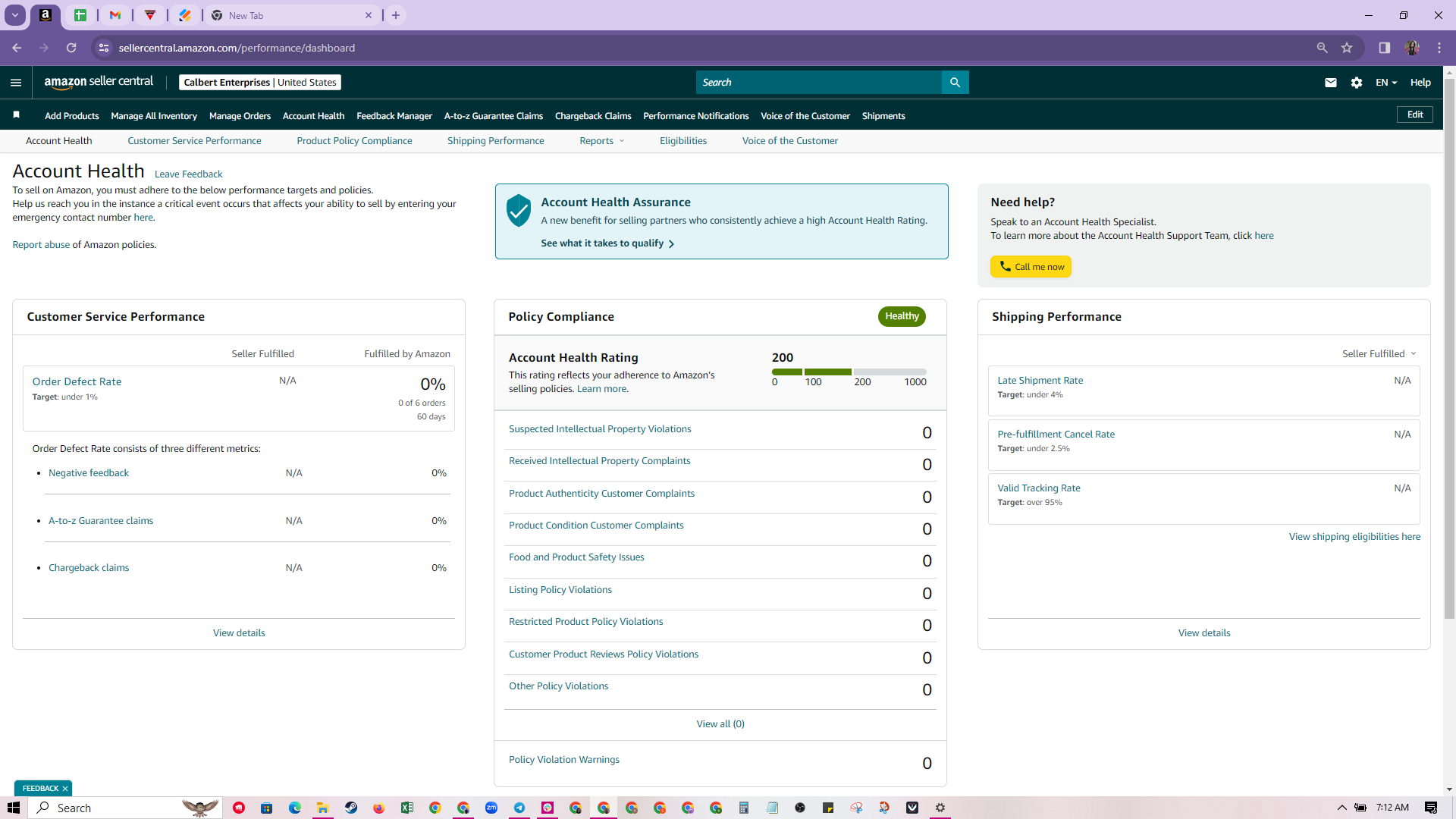Click the Account Health Assurance shield icon
The height and width of the screenshot is (819, 1456).
pos(519,210)
